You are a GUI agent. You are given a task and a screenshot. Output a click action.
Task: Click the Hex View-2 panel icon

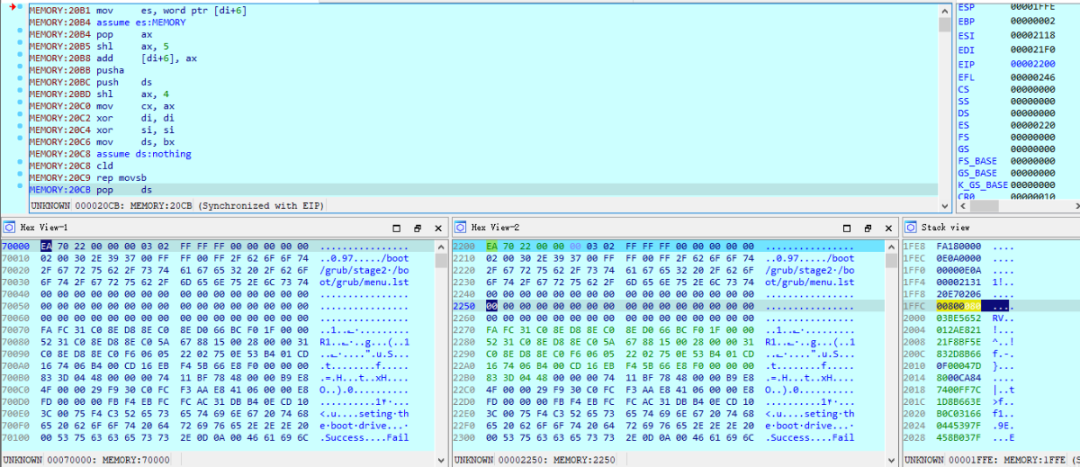[x=460, y=227]
